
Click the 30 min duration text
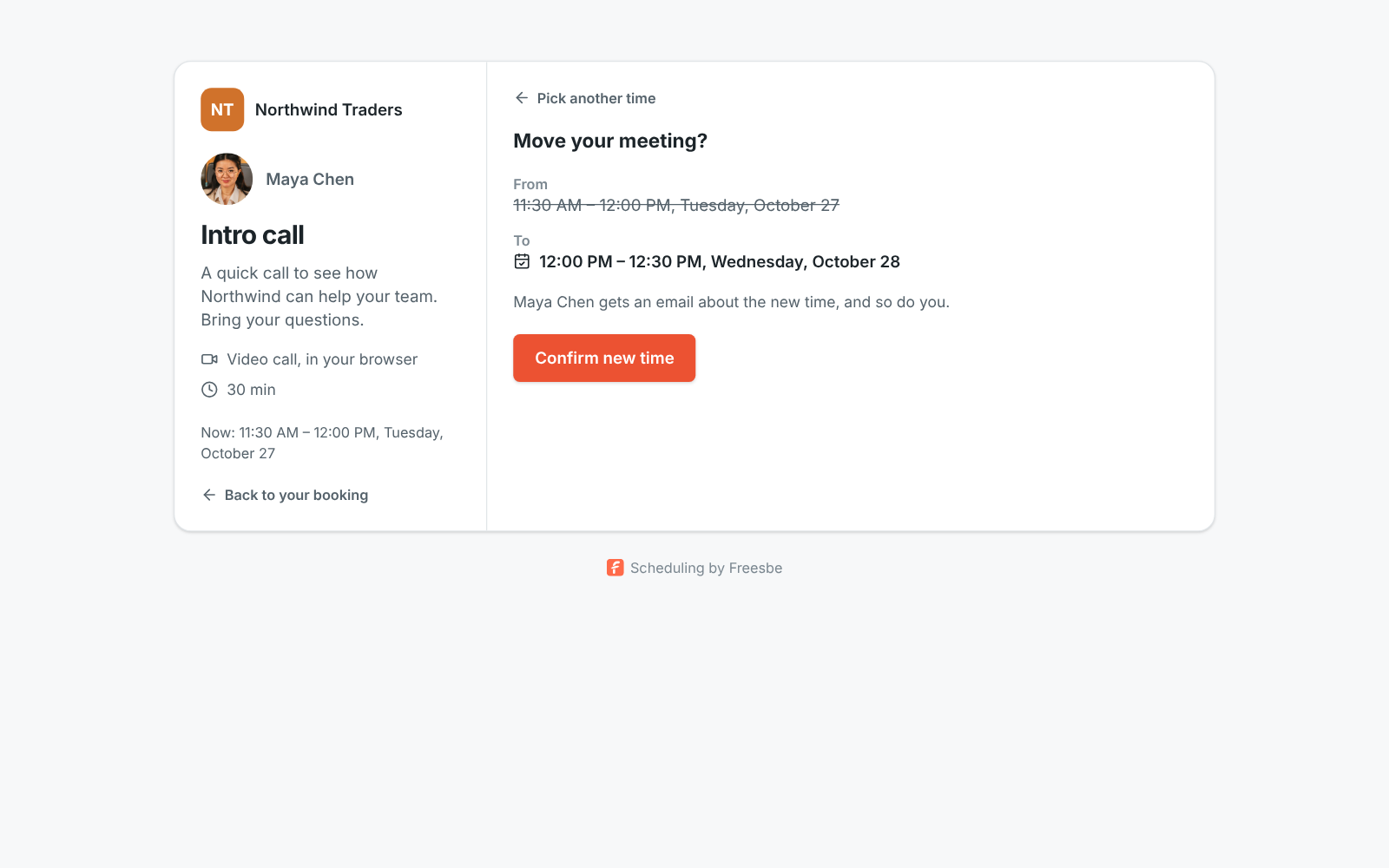click(x=252, y=390)
